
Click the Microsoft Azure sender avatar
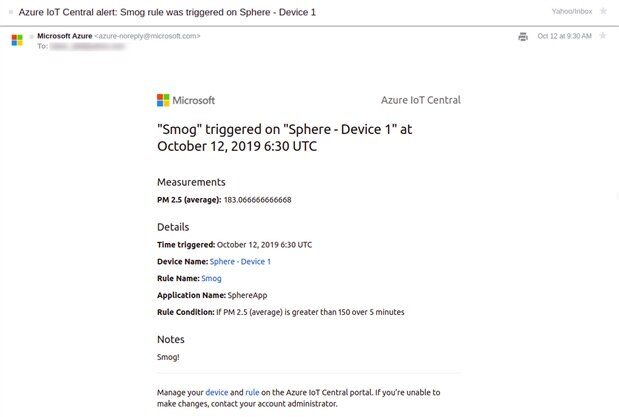[x=17, y=40]
